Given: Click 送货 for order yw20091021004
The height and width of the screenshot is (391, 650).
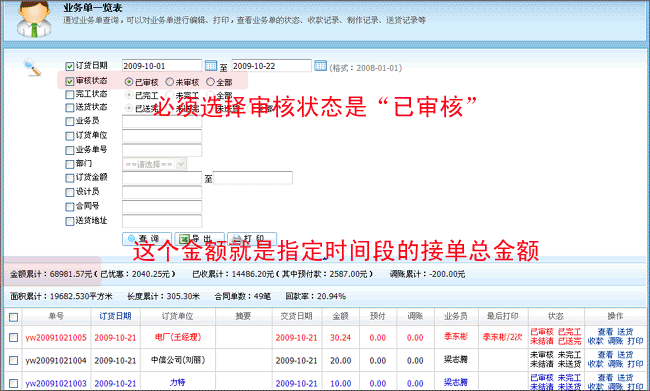Looking at the screenshot, I should [625, 355].
